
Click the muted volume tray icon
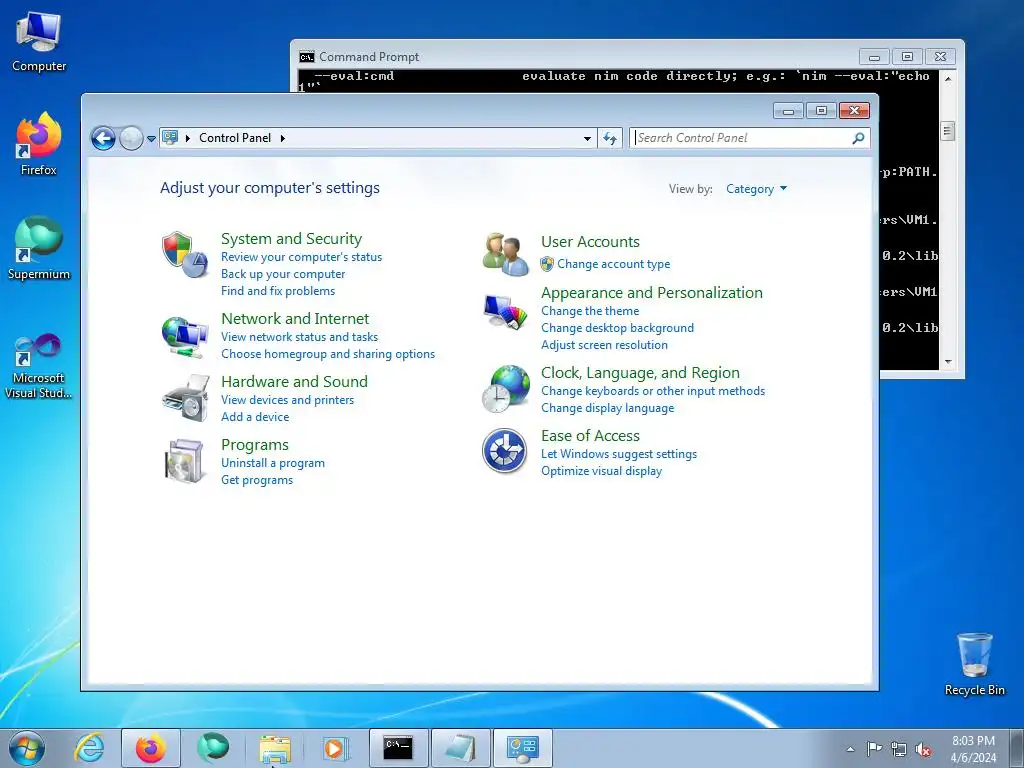tap(923, 750)
